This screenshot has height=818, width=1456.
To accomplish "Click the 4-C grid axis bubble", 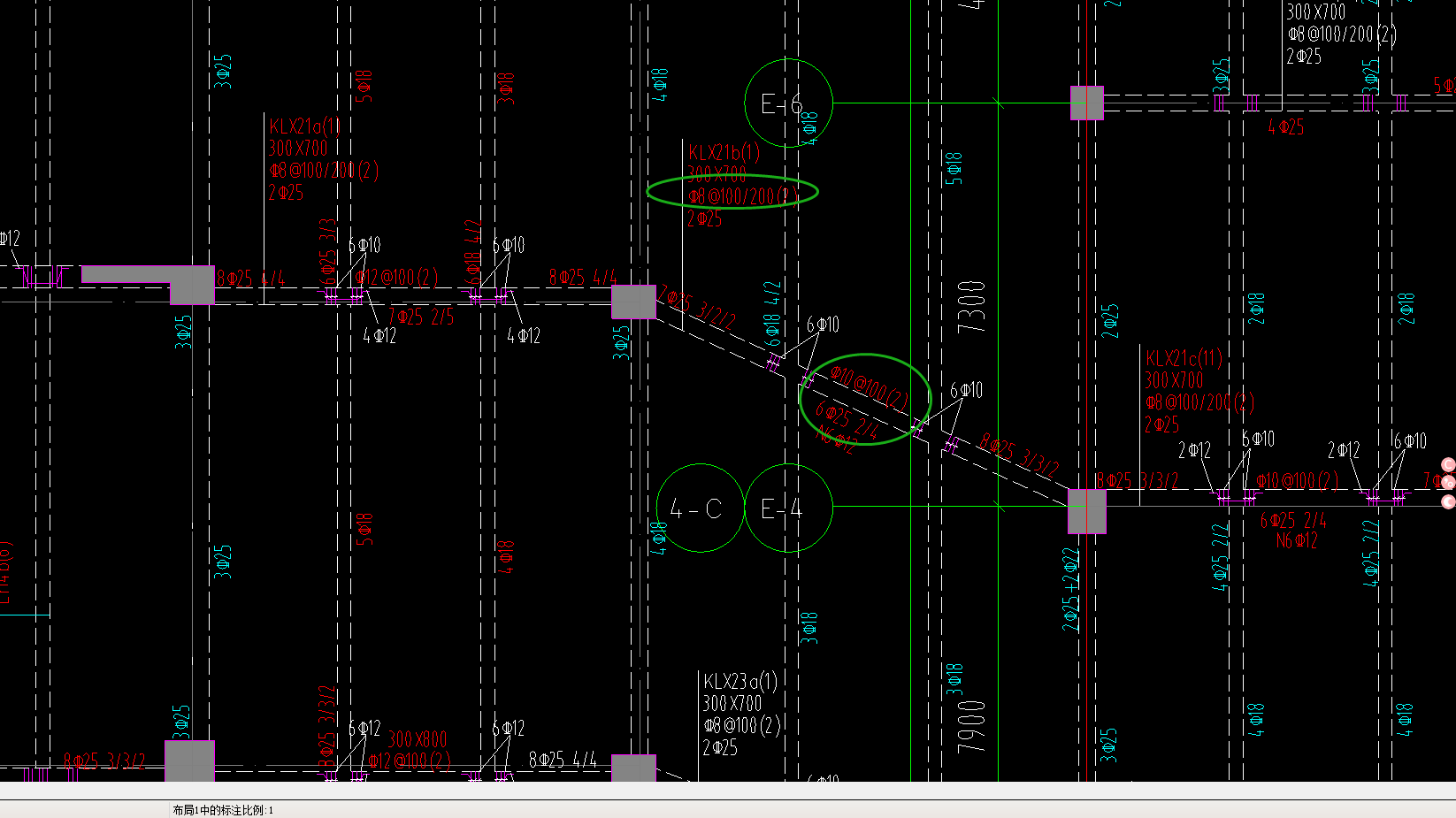I will point(701,508).
